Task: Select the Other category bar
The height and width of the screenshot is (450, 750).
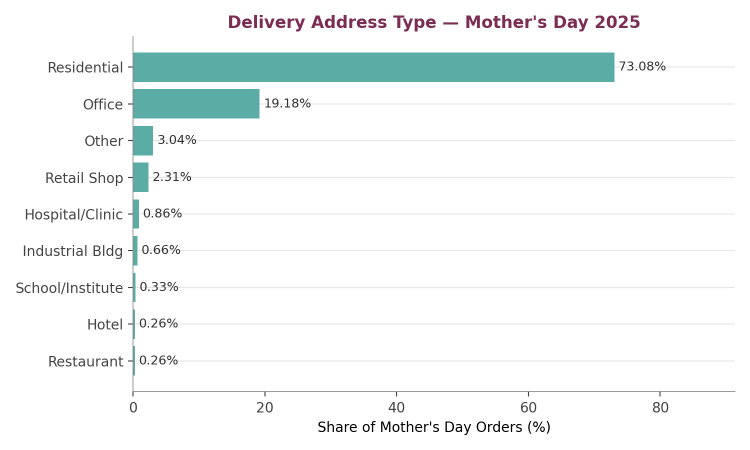Action: tap(143, 141)
